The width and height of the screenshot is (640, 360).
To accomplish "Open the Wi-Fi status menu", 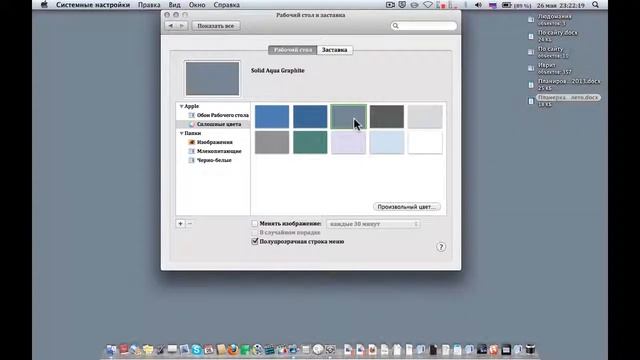I will pyautogui.click(x=428, y=5).
